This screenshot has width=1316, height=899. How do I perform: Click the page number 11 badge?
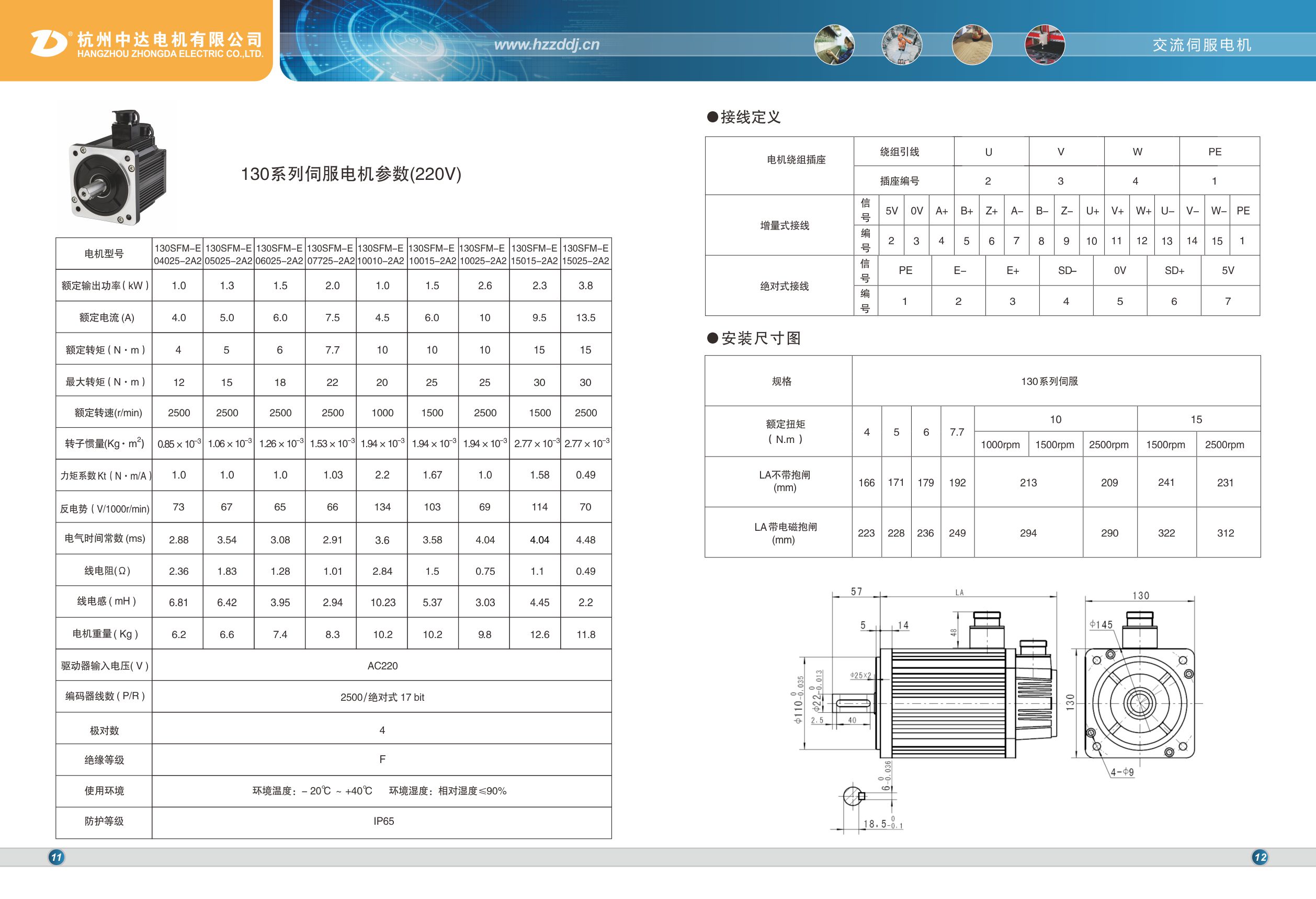coord(56,857)
